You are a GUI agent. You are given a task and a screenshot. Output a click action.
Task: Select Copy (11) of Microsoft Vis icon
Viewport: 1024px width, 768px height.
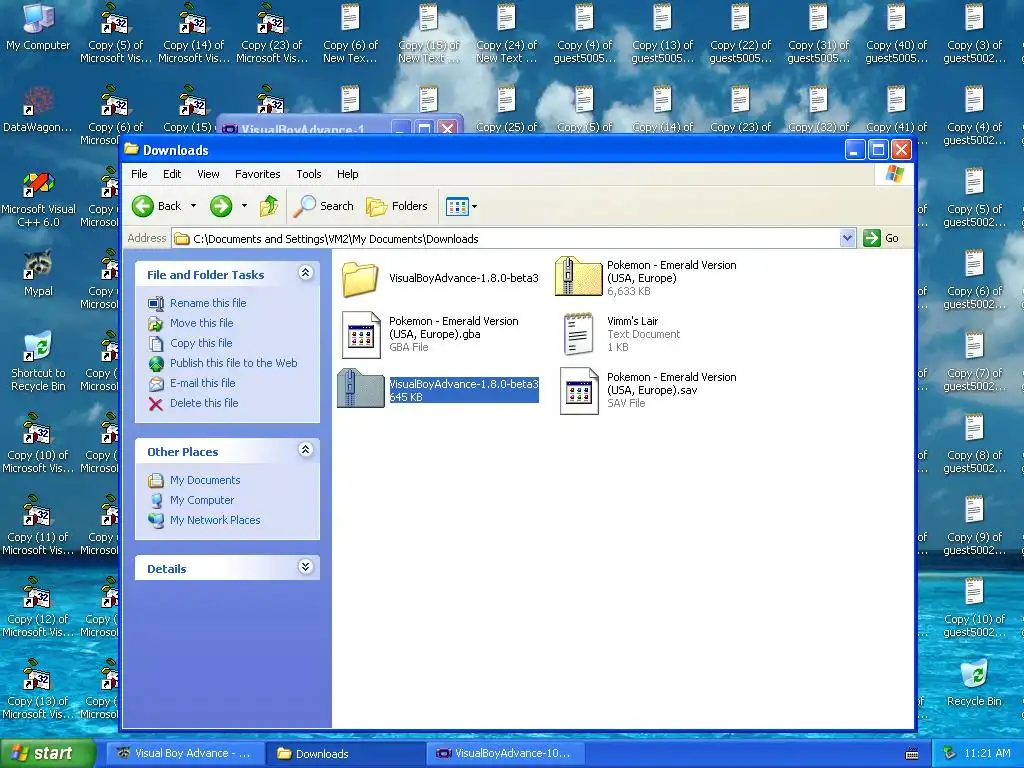[x=38, y=510]
